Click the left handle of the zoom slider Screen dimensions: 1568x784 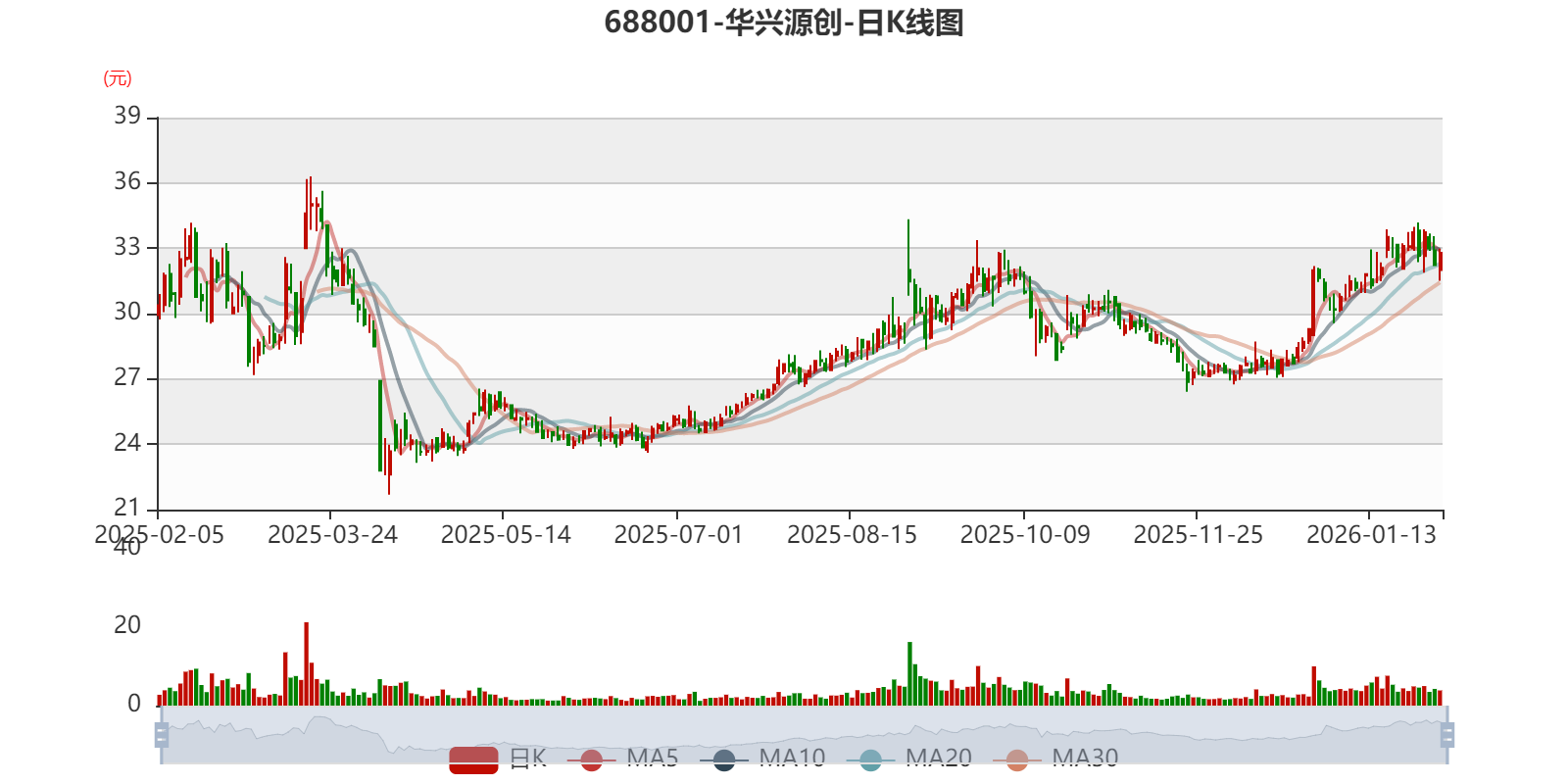[162, 734]
